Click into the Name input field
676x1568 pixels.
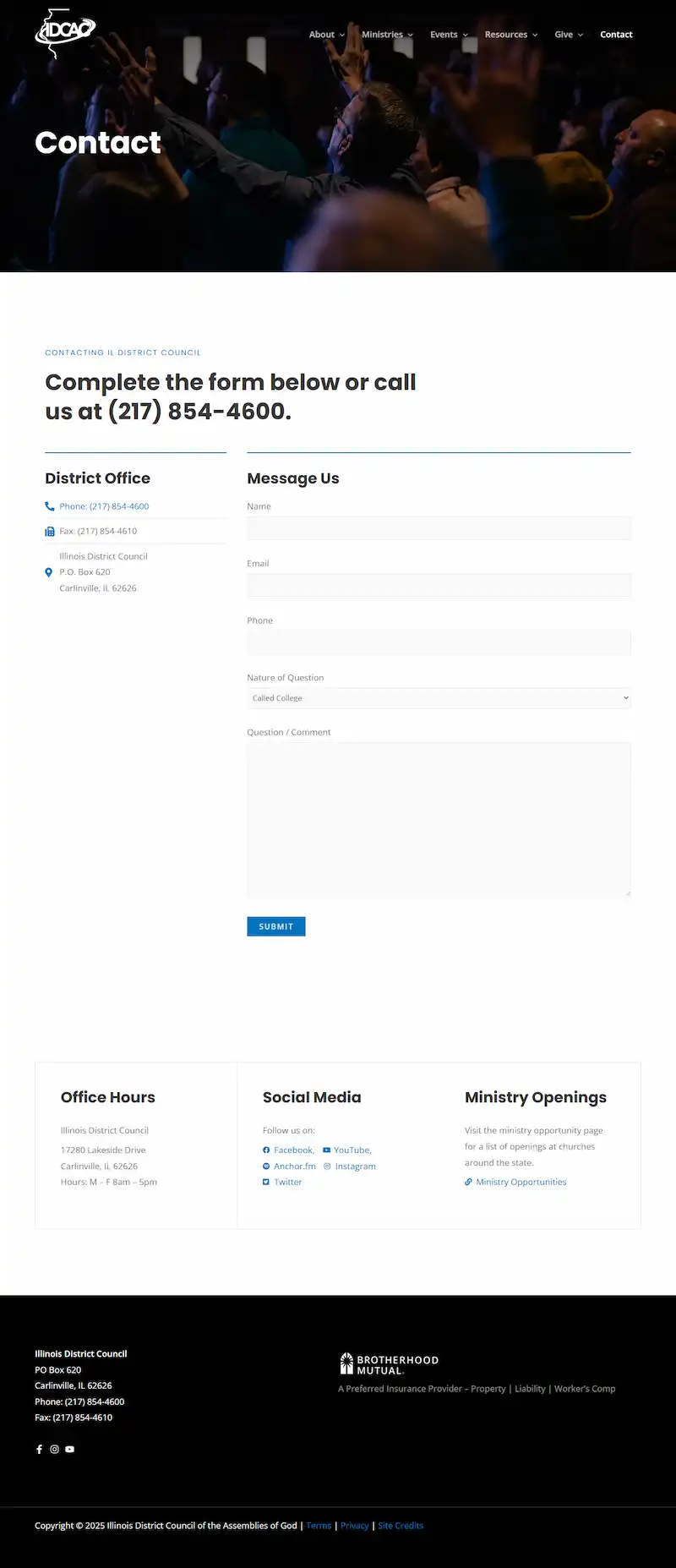[439, 528]
